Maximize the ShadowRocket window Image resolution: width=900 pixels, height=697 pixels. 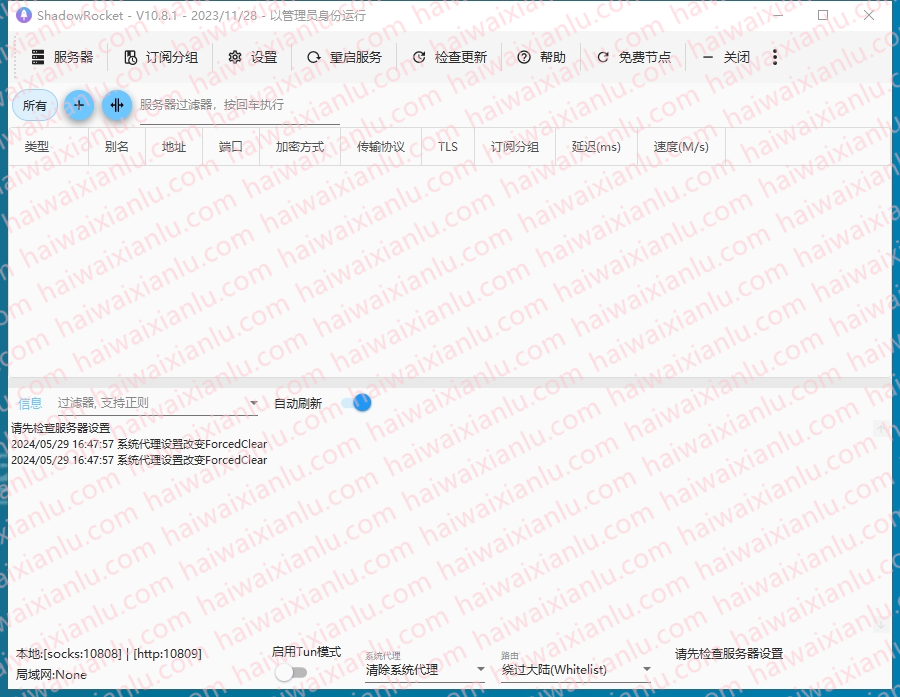823,15
